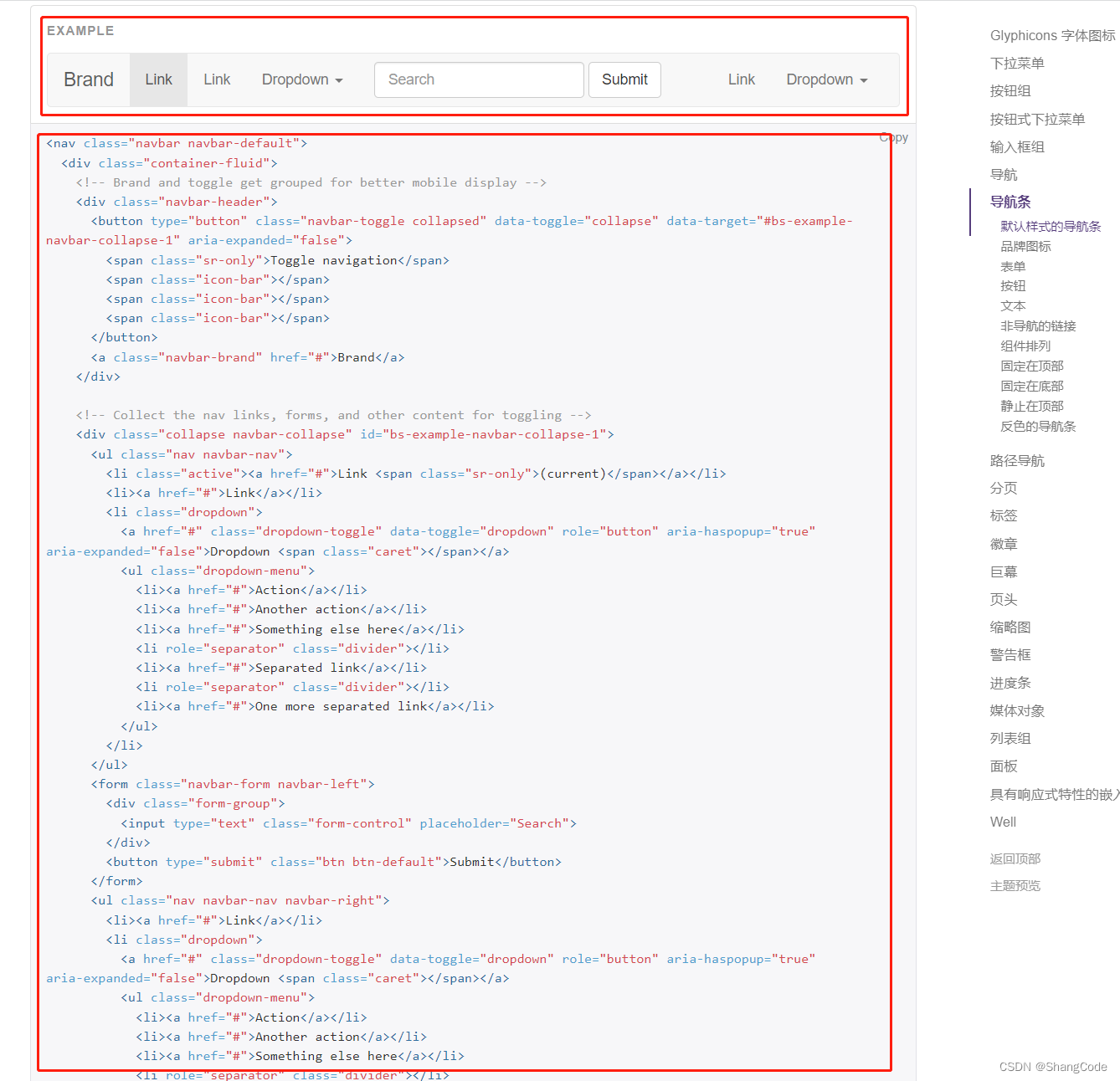Select the active Link navbar item

click(x=158, y=79)
